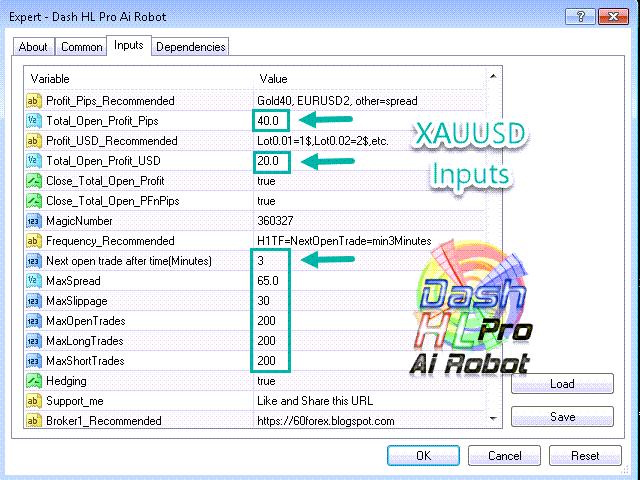Viewport: 640px width, 480px height.
Task: Click the Variable column header
Action: (x=50, y=79)
